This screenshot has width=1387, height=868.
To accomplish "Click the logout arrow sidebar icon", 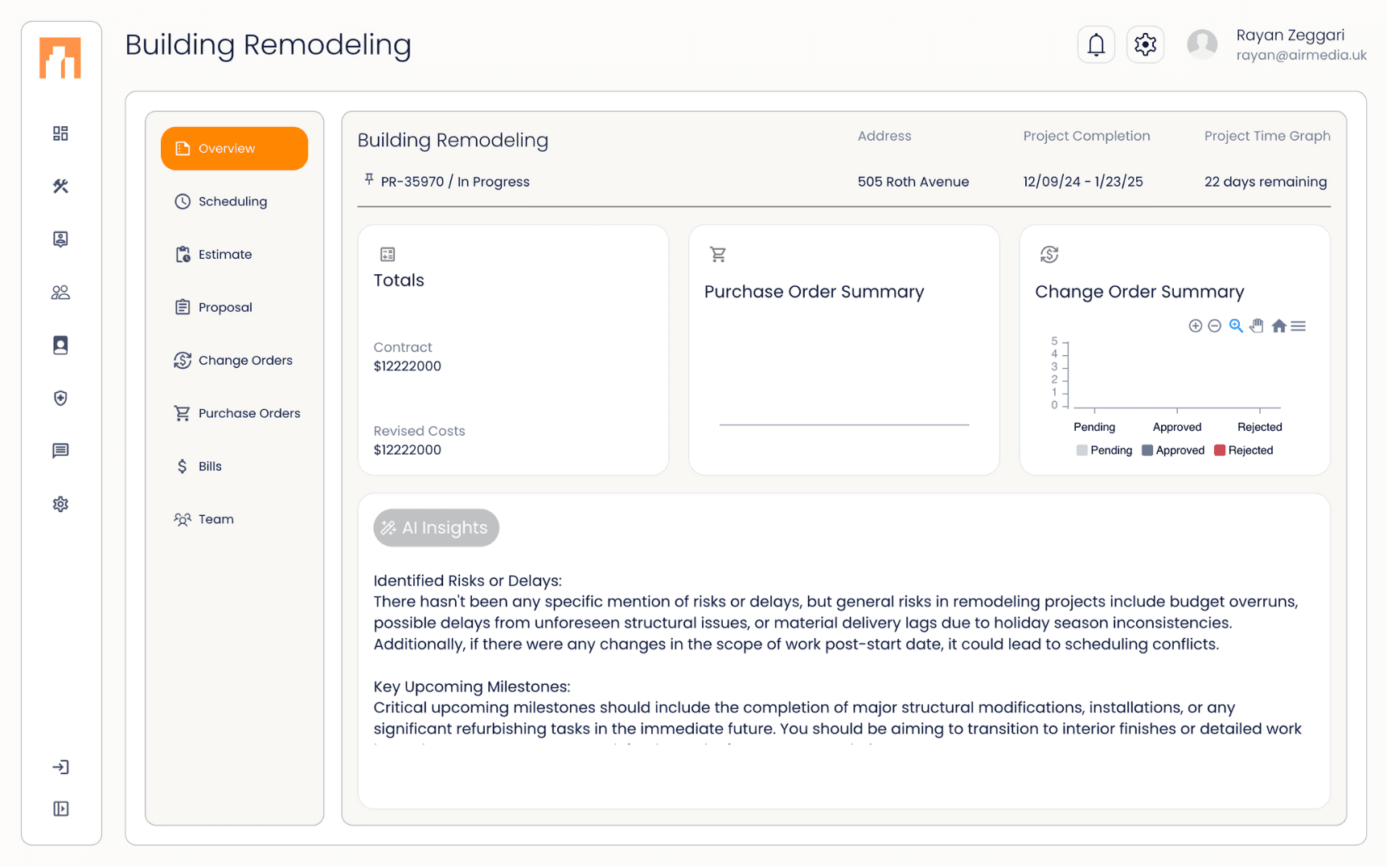I will (60, 767).
